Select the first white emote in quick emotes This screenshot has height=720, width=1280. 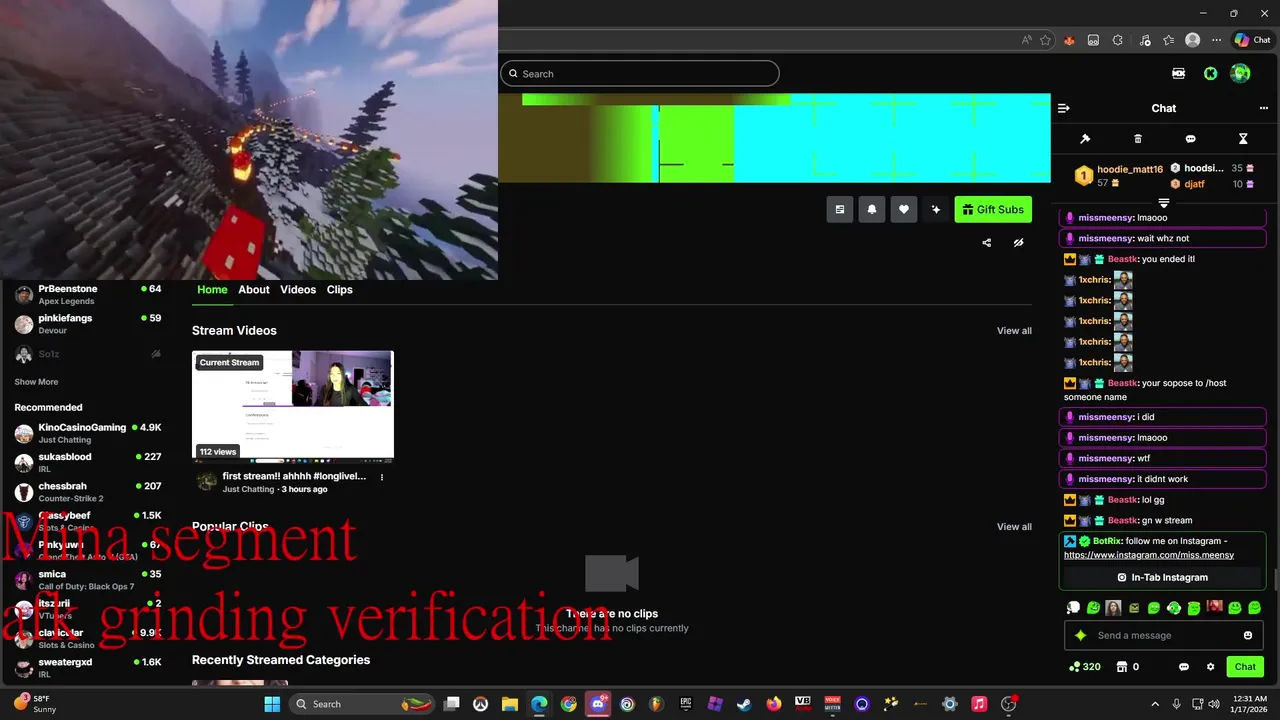(1073, 607)
